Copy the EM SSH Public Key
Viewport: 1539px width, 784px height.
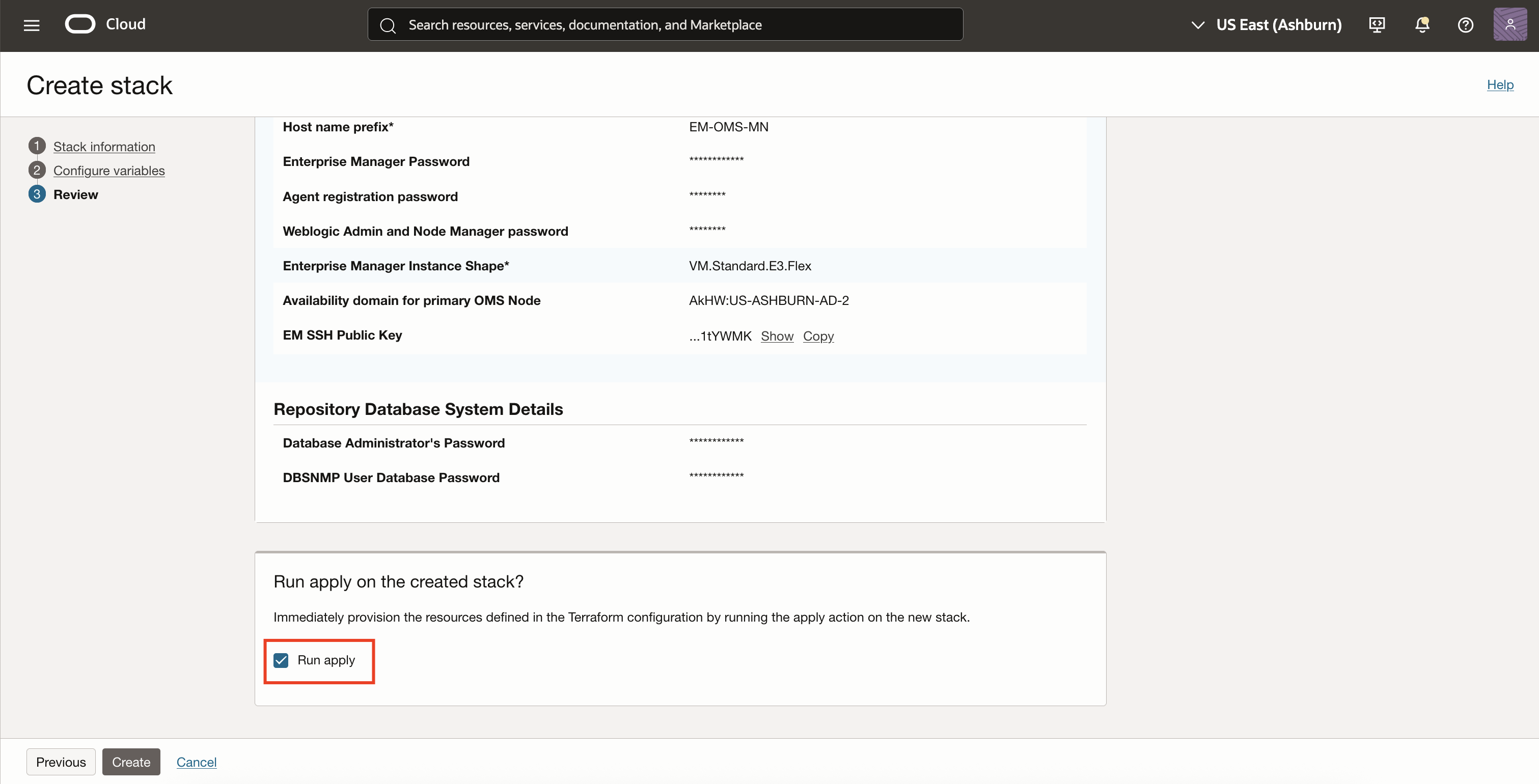pos(818,335)
